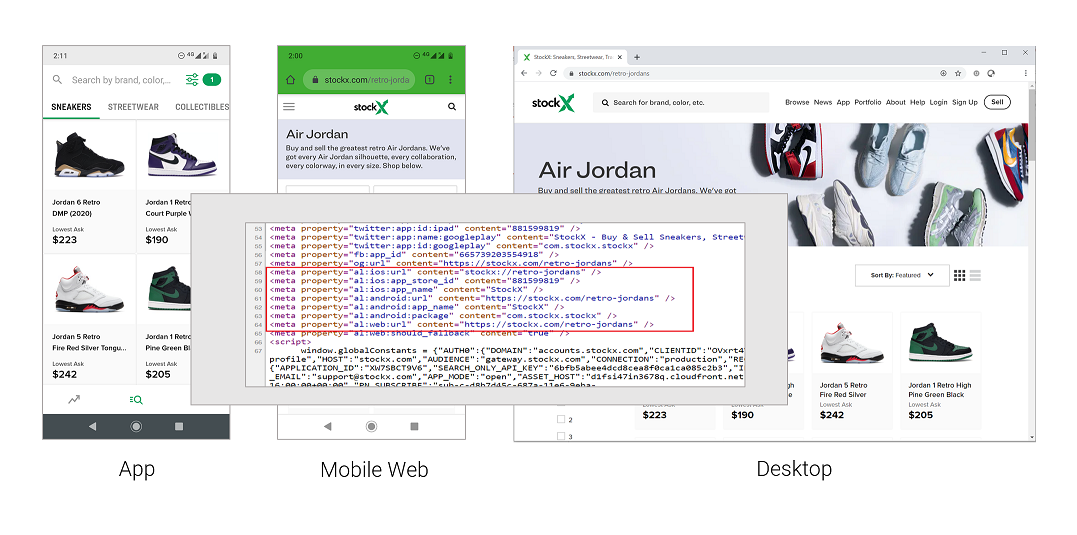The image size is (1077, 535).
Task: Open the hamburger menu on mobile web StockX
Action: pos(289,107)
